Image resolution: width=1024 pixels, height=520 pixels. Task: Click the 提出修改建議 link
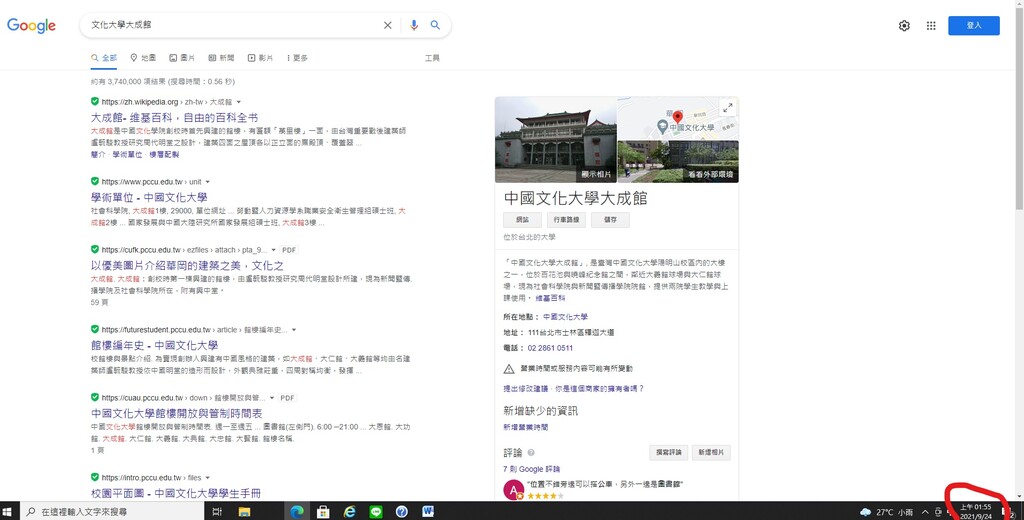526,389
